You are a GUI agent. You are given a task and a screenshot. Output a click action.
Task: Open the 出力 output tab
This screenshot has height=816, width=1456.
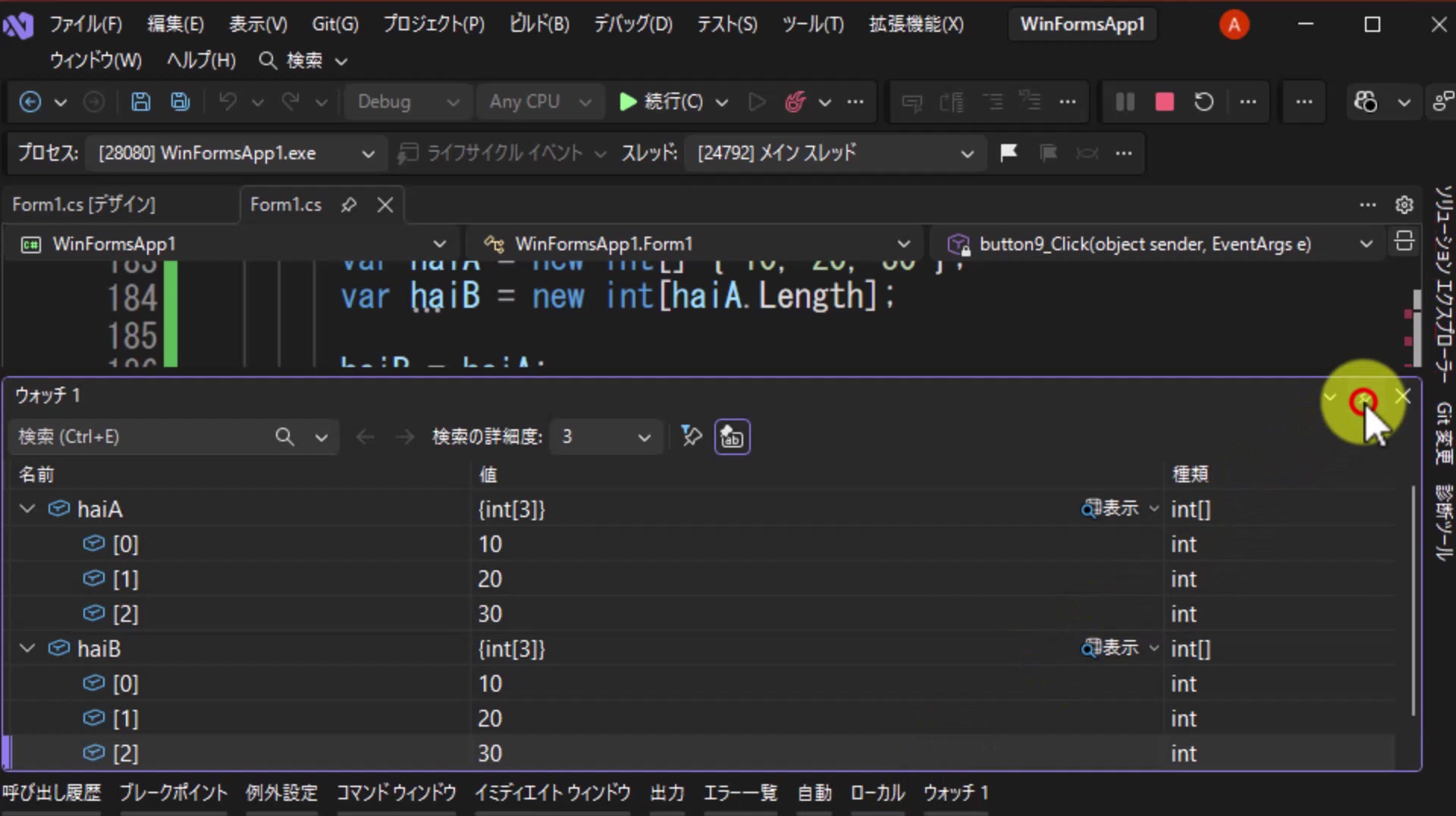click(667, 793)
